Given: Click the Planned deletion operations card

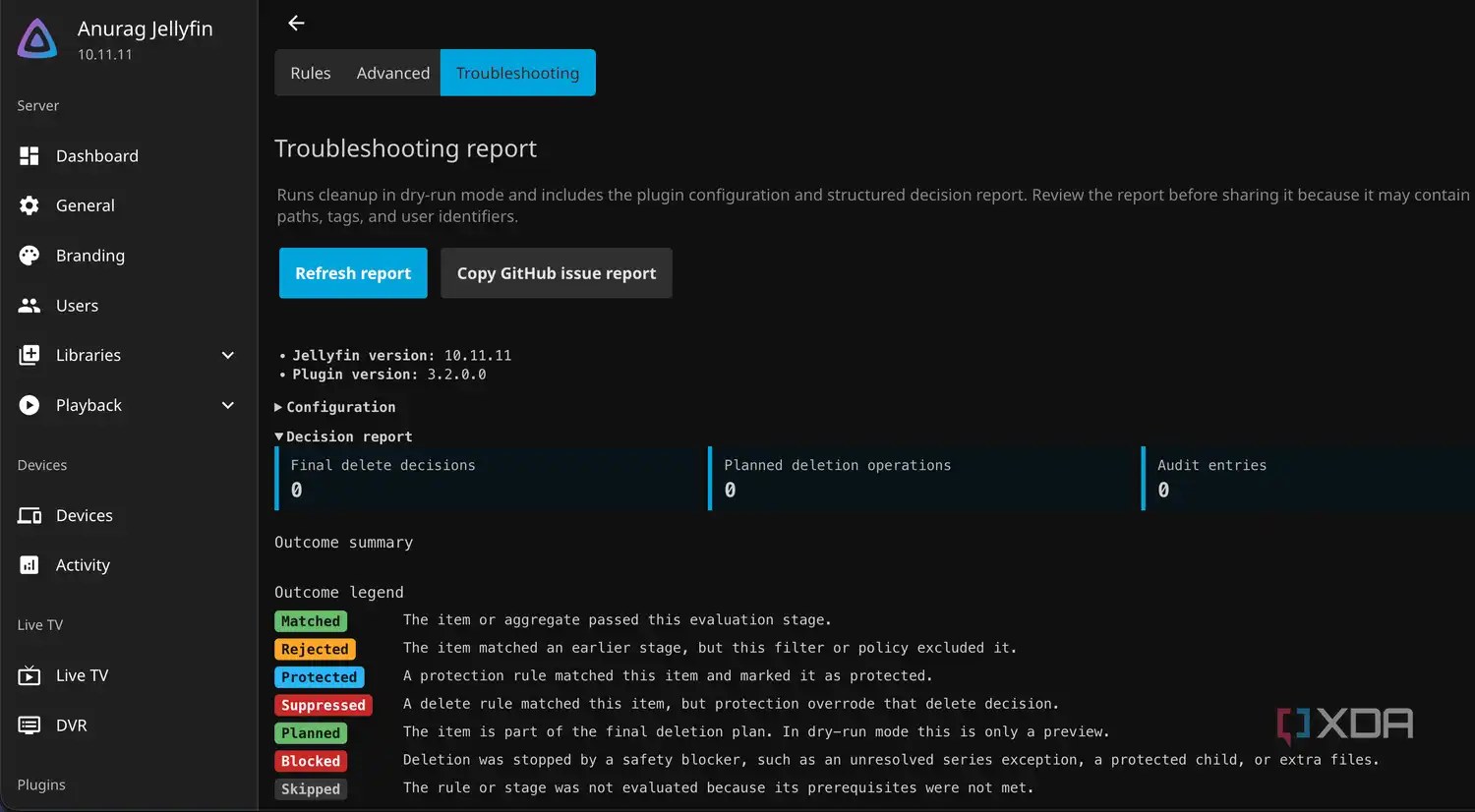Looking at the screenshot, I should (919, 479).
